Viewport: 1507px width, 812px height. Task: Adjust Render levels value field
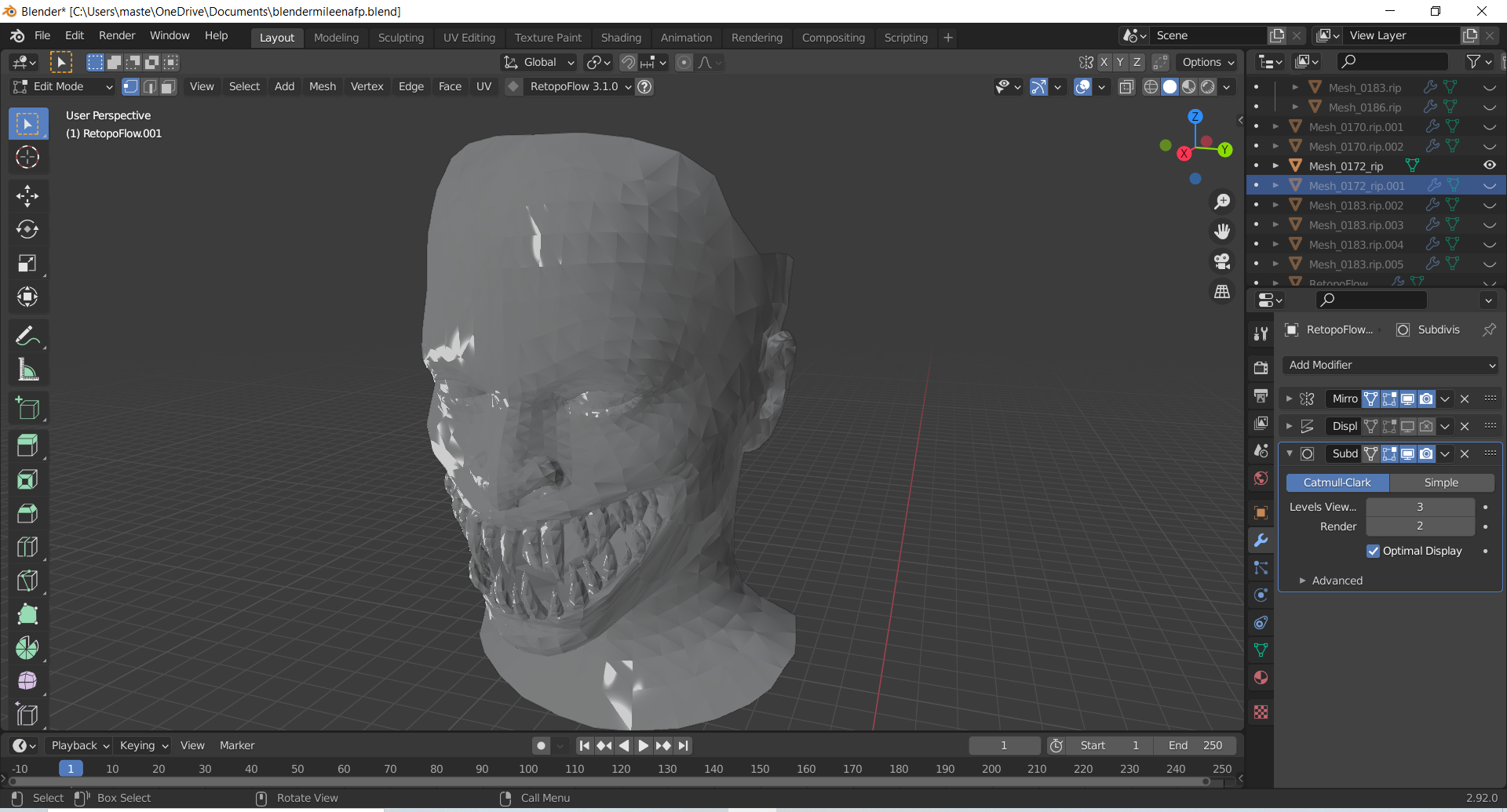[x=1420, y=526]
